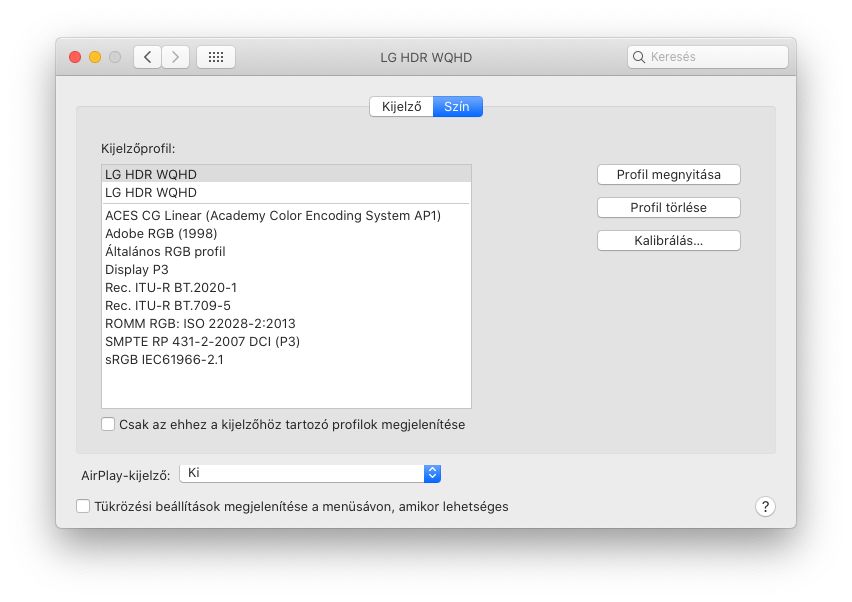This screenshot has width=852, height=602.
Task: Focus the Keresés search field
Action: click(x=707, y=57)
